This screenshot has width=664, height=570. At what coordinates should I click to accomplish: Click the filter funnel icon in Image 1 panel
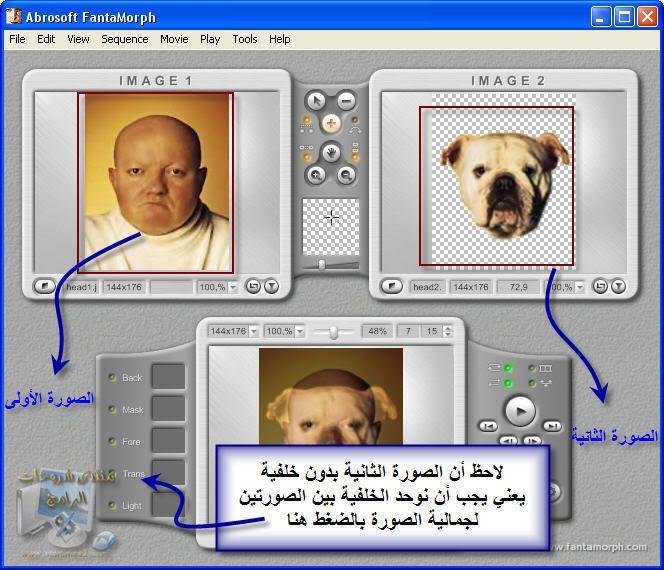coord(271,287)
